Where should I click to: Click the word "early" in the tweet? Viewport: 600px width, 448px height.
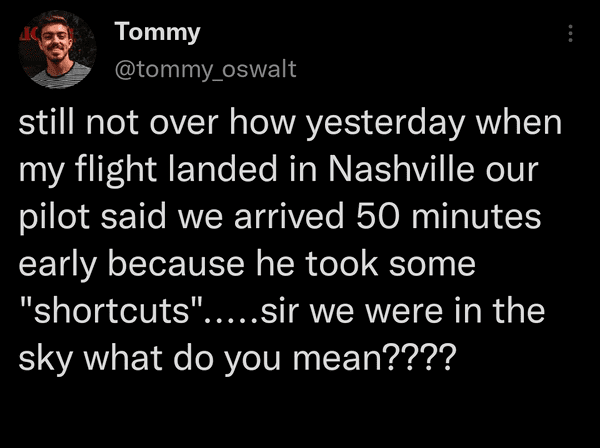click(x=58, y=264)
